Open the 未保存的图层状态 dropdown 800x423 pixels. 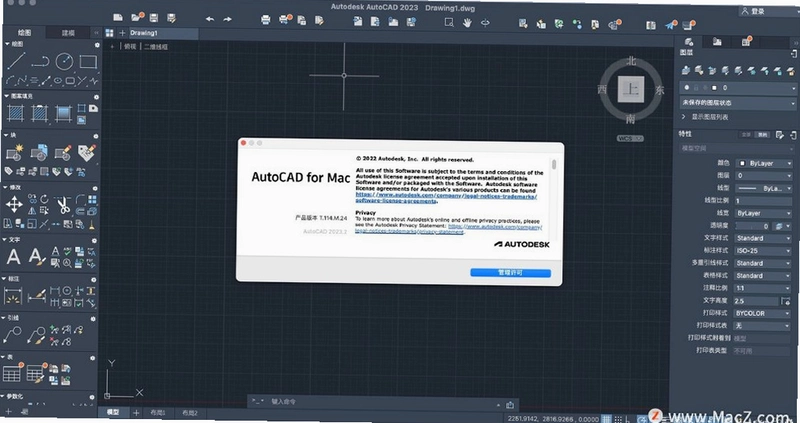(738, 103)
